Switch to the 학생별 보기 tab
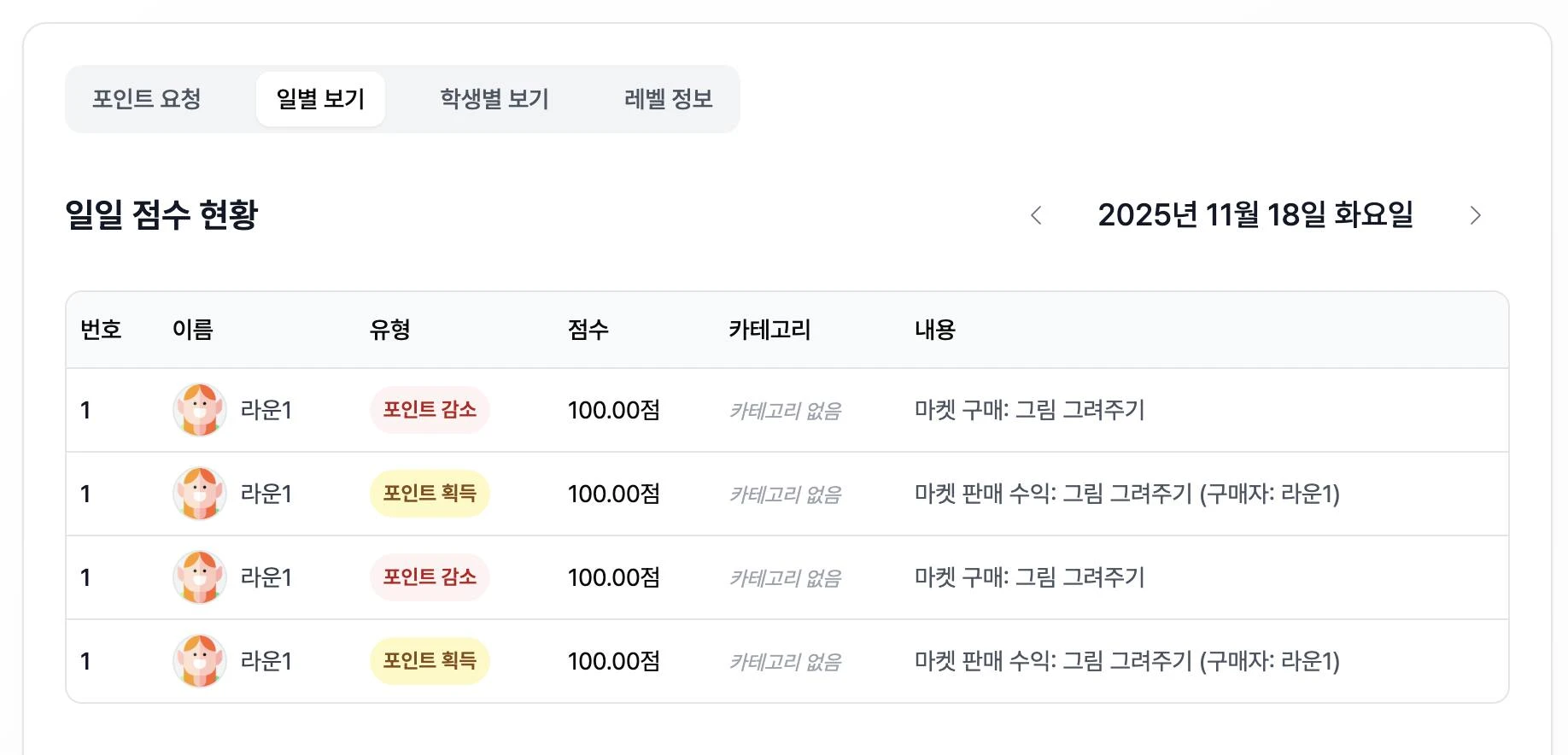The image size is (1568, 755). tap(494, 99)
